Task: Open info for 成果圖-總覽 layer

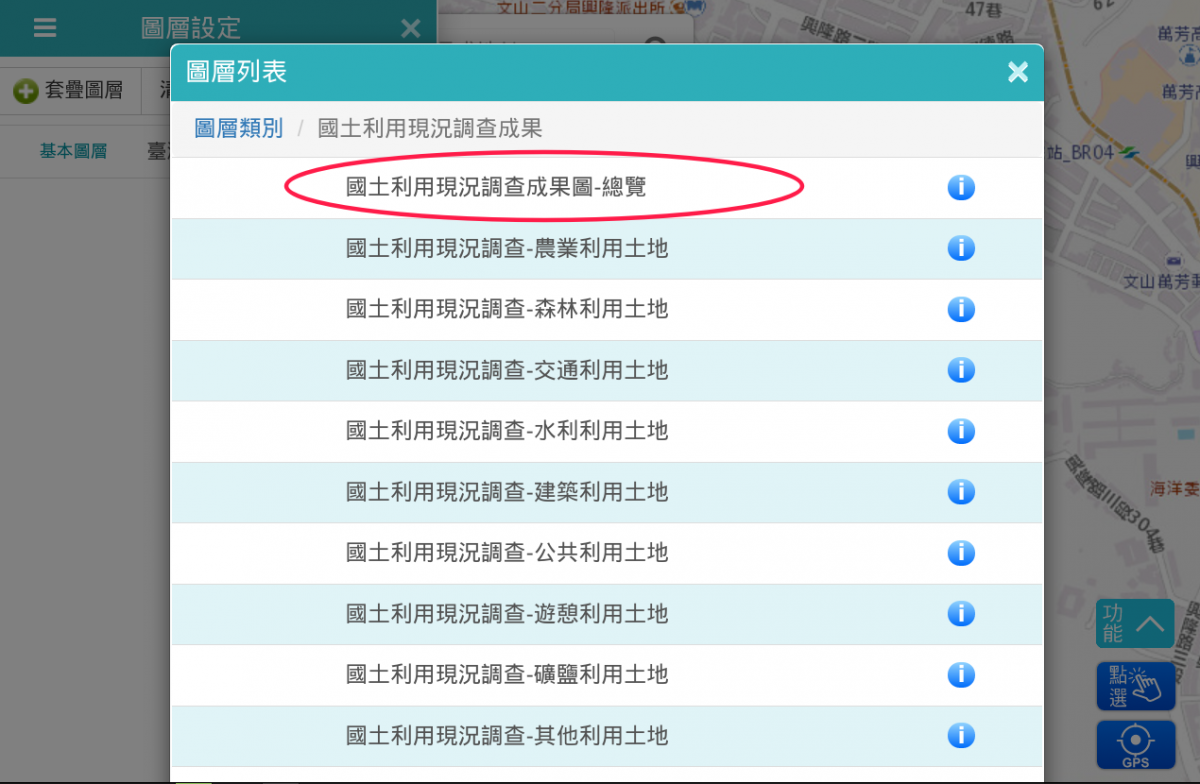Action: tap(961, 187)
